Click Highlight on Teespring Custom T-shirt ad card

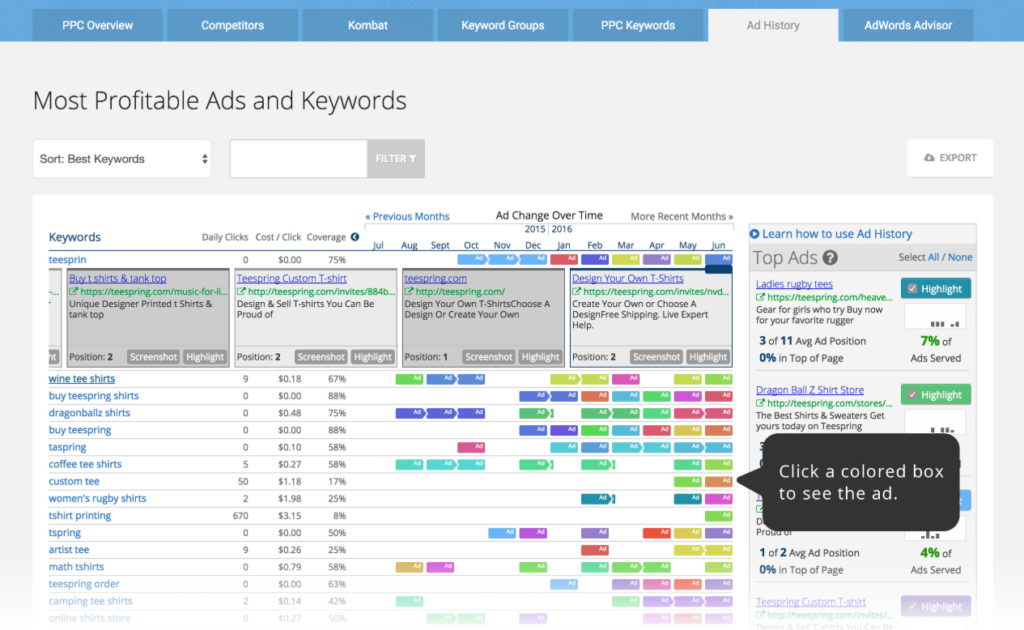click(373, 357)
